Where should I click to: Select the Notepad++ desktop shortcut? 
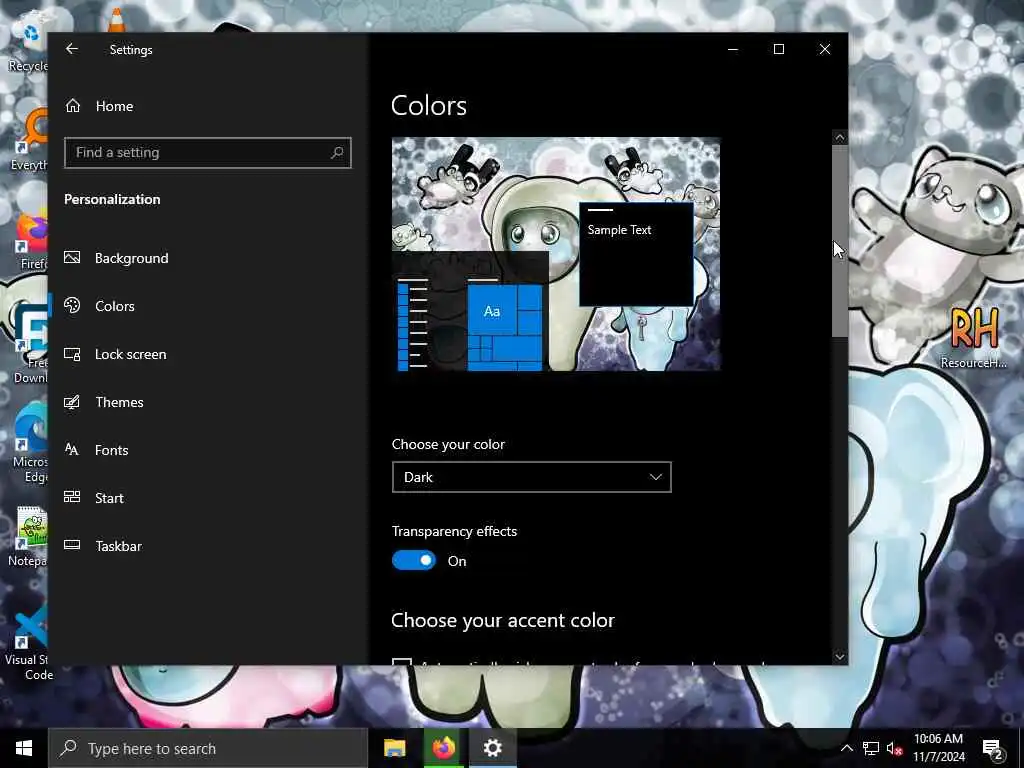27,537
